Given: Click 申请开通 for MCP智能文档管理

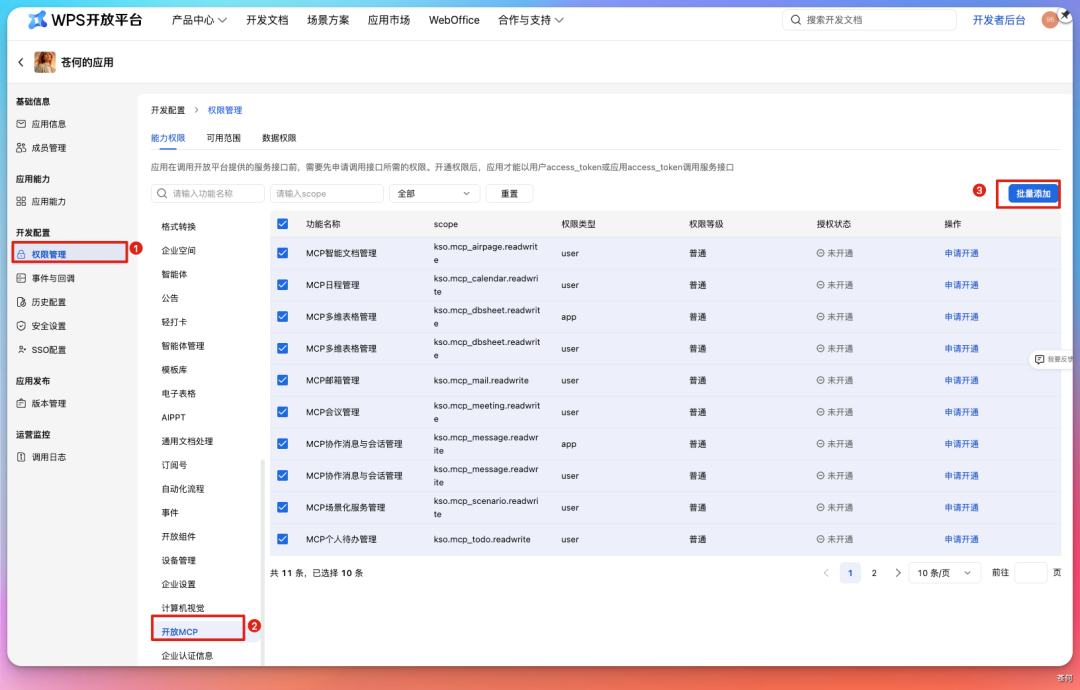Looking at the screenshot, I should (962, 253).
